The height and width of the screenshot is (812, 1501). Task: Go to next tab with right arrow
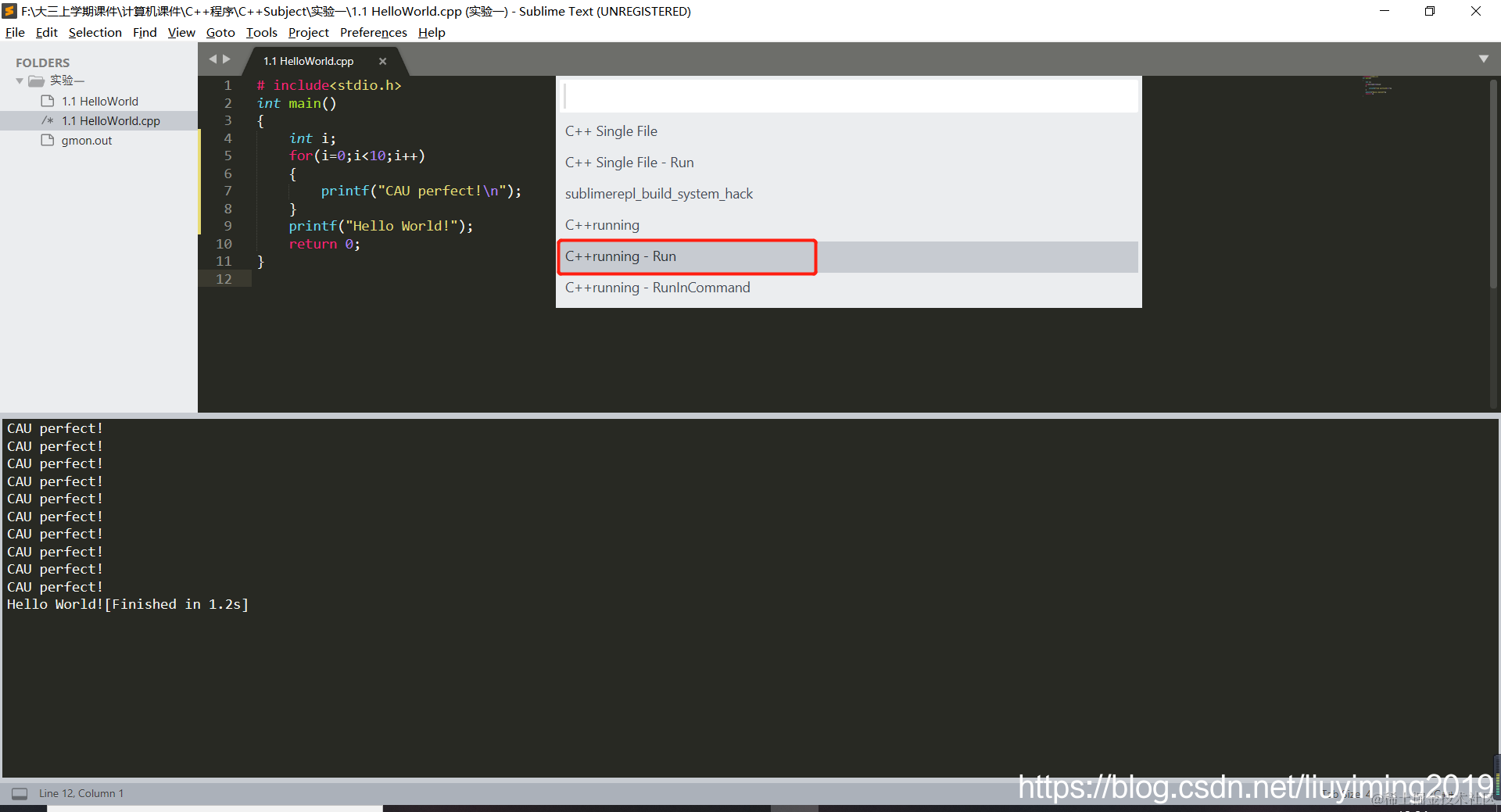(227, 59)
